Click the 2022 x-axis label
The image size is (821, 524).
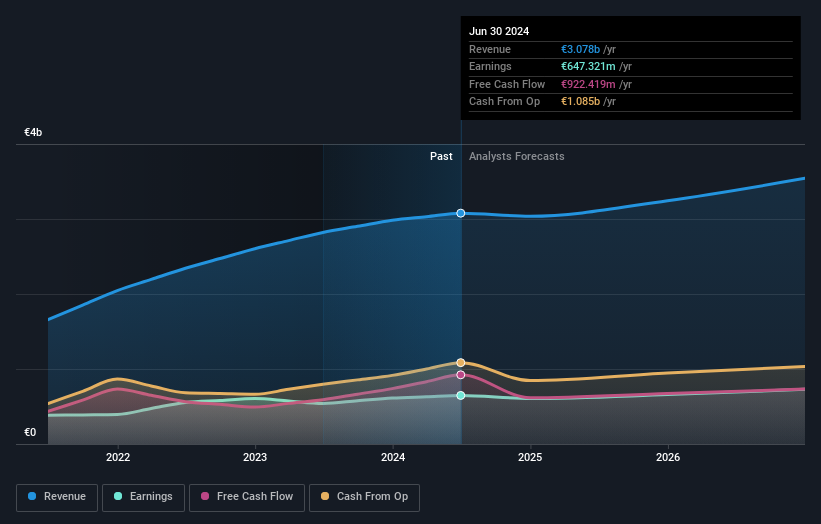[x=118, y=457]
